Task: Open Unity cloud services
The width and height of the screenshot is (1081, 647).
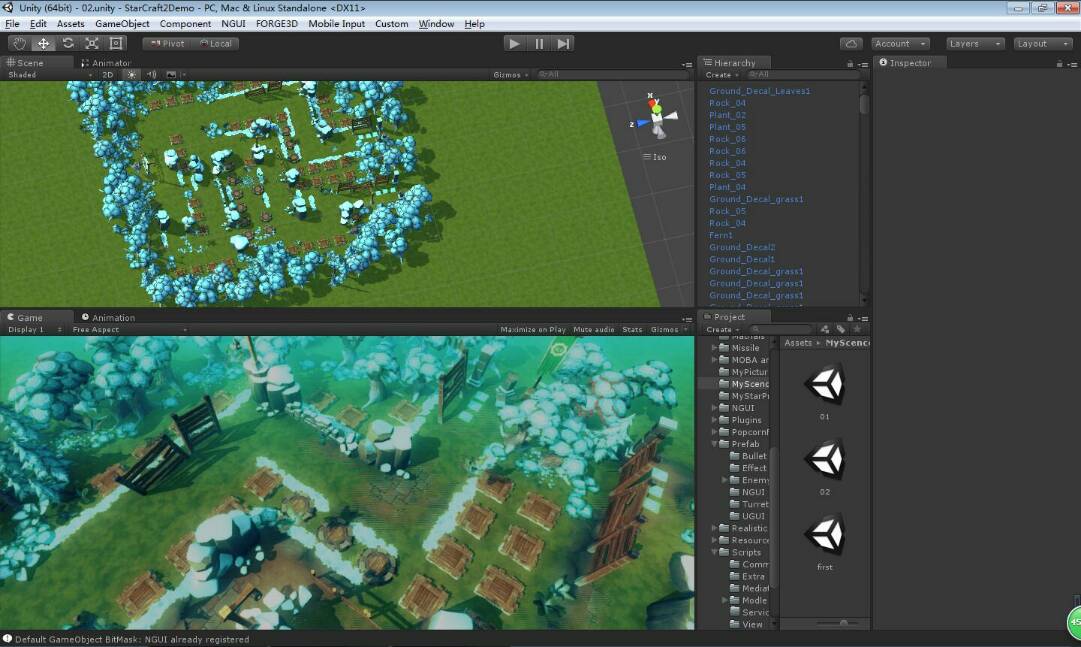Action: point(851,43)
